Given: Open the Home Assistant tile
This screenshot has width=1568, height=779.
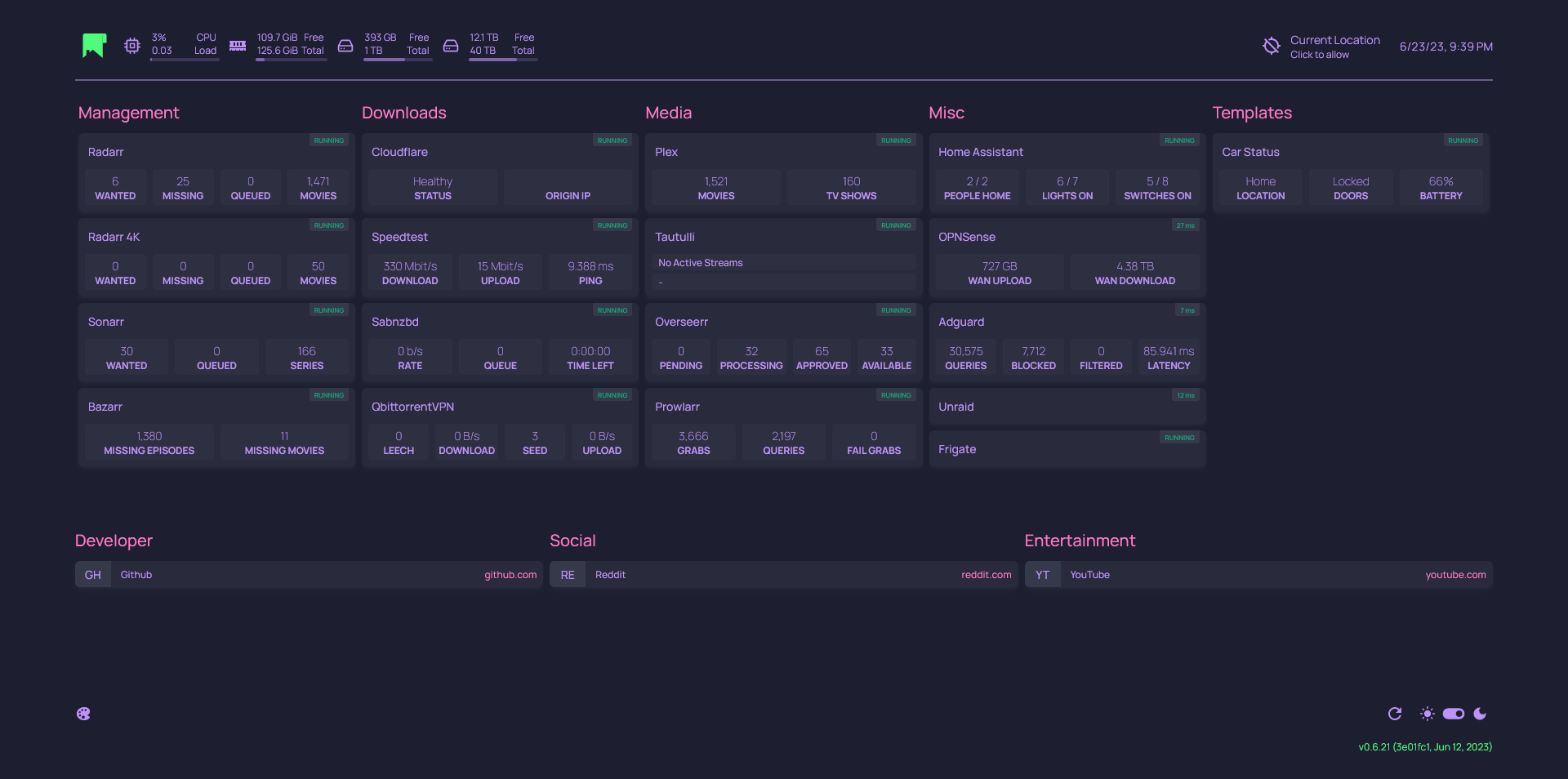Looking at the screenshot, I should coord(980,152).
